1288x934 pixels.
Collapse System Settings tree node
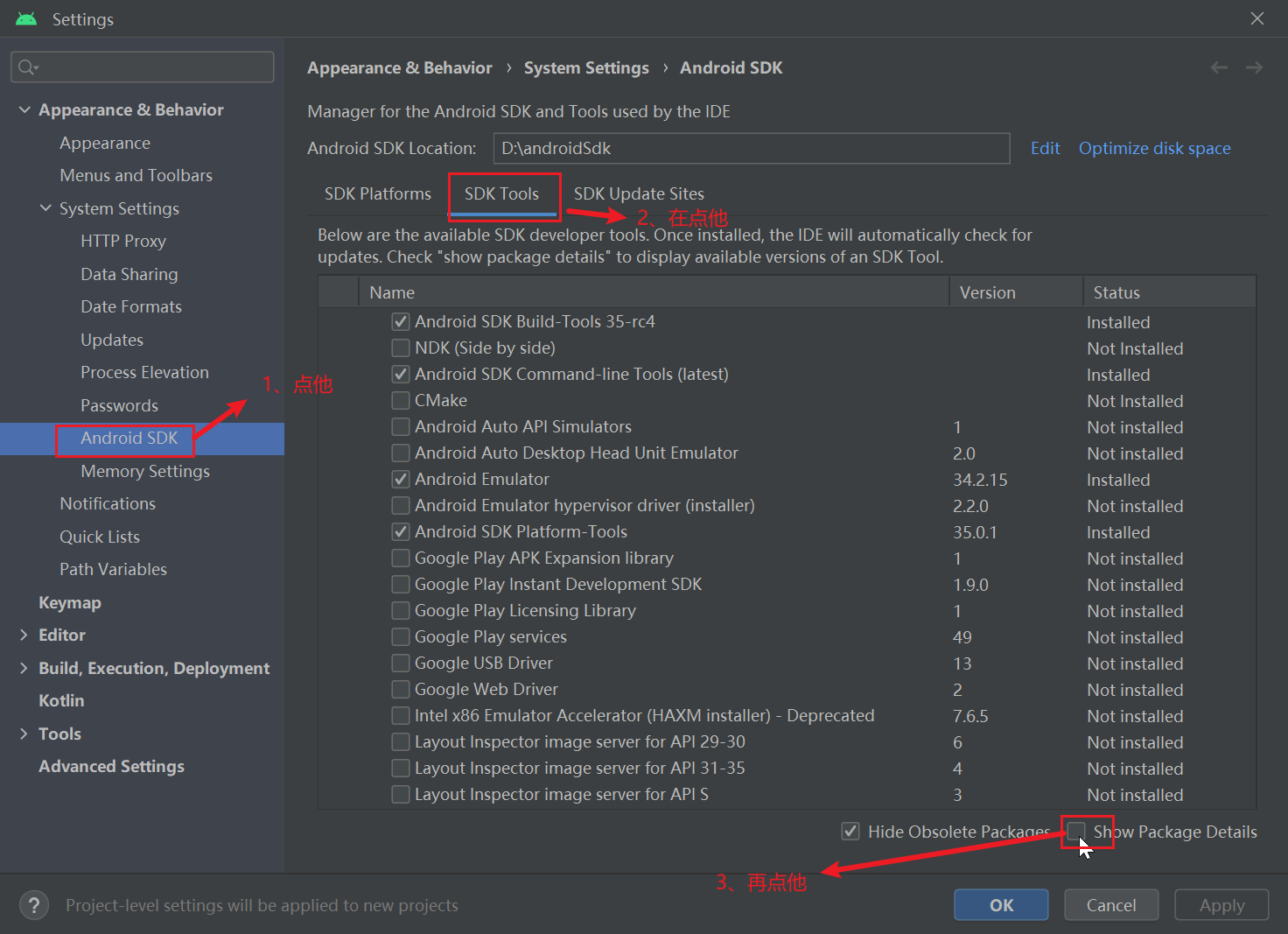pyautogui.click(x=45, y=207)
